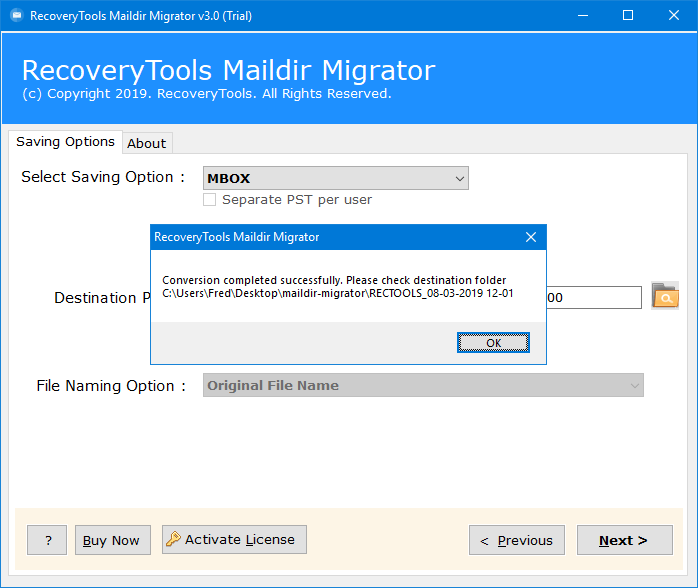Click the copyright 2019 RecoveryTools text
This screenshot has width=698, height=588.
click(x=207, y=93)
